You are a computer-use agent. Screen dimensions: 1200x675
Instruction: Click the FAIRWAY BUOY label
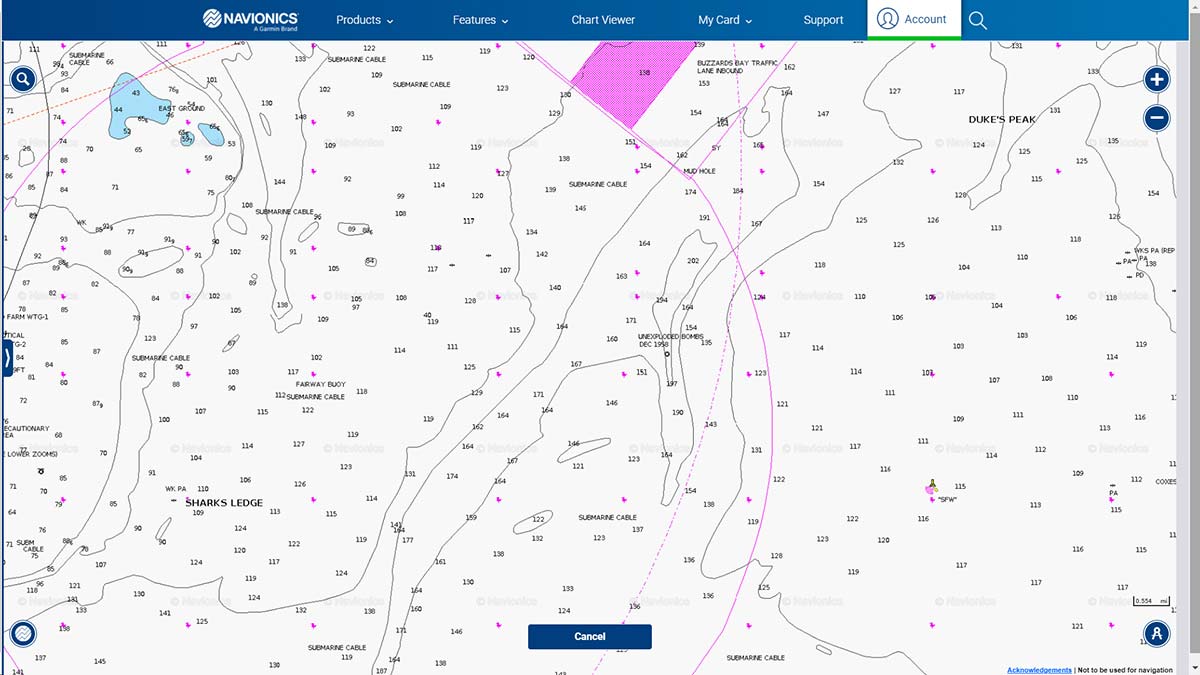[x=320, y=384]
